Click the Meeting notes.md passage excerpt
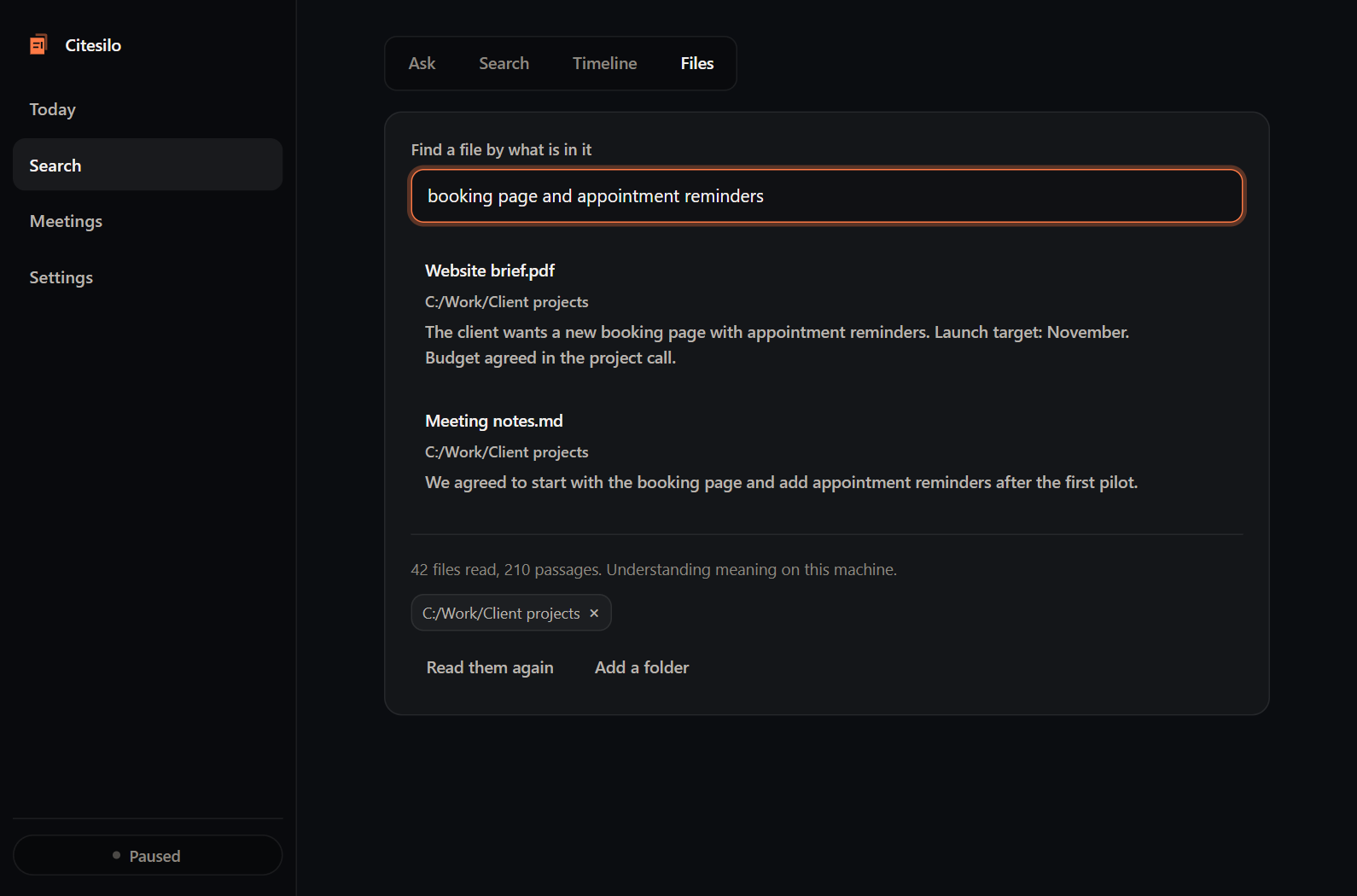1357x896 pixels. [x=782, y=482]
